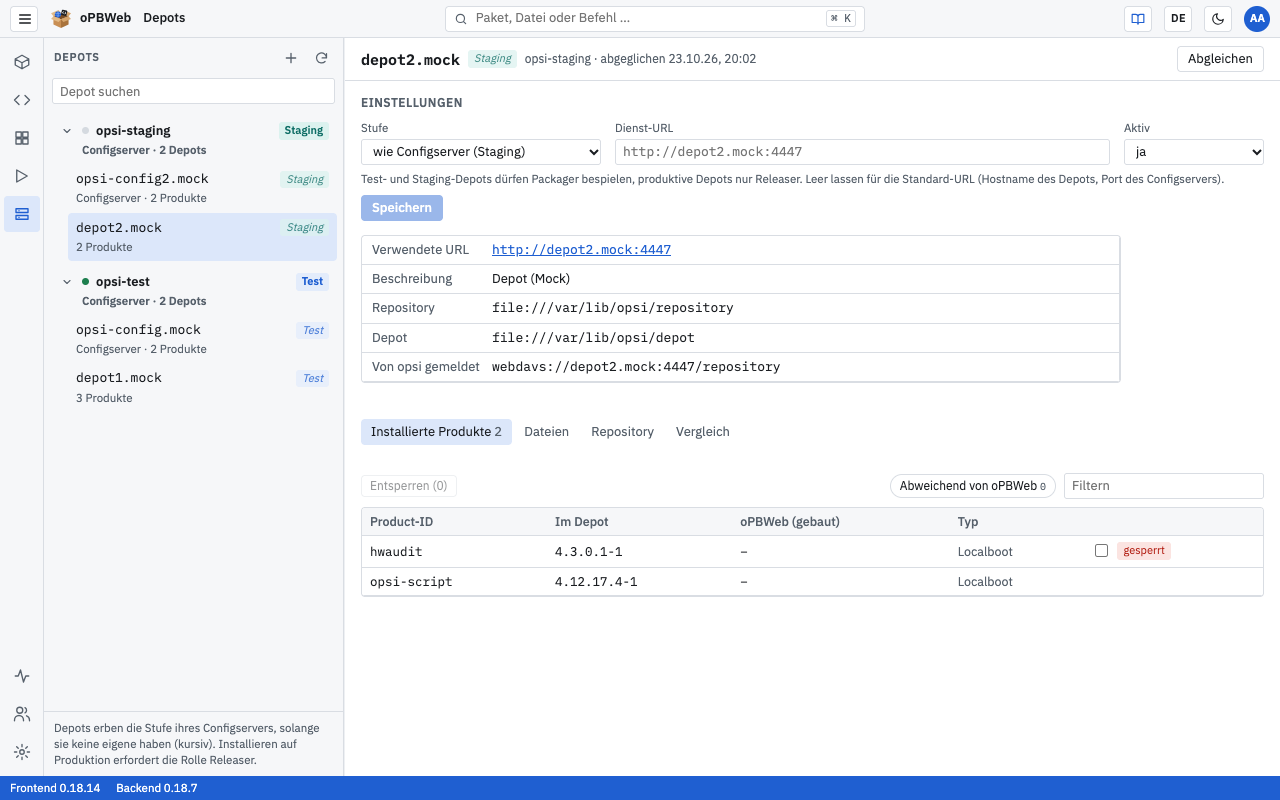Refresh the depots list
The width and height of the screenshot is (1280, 800).
(x=322, y=58)
